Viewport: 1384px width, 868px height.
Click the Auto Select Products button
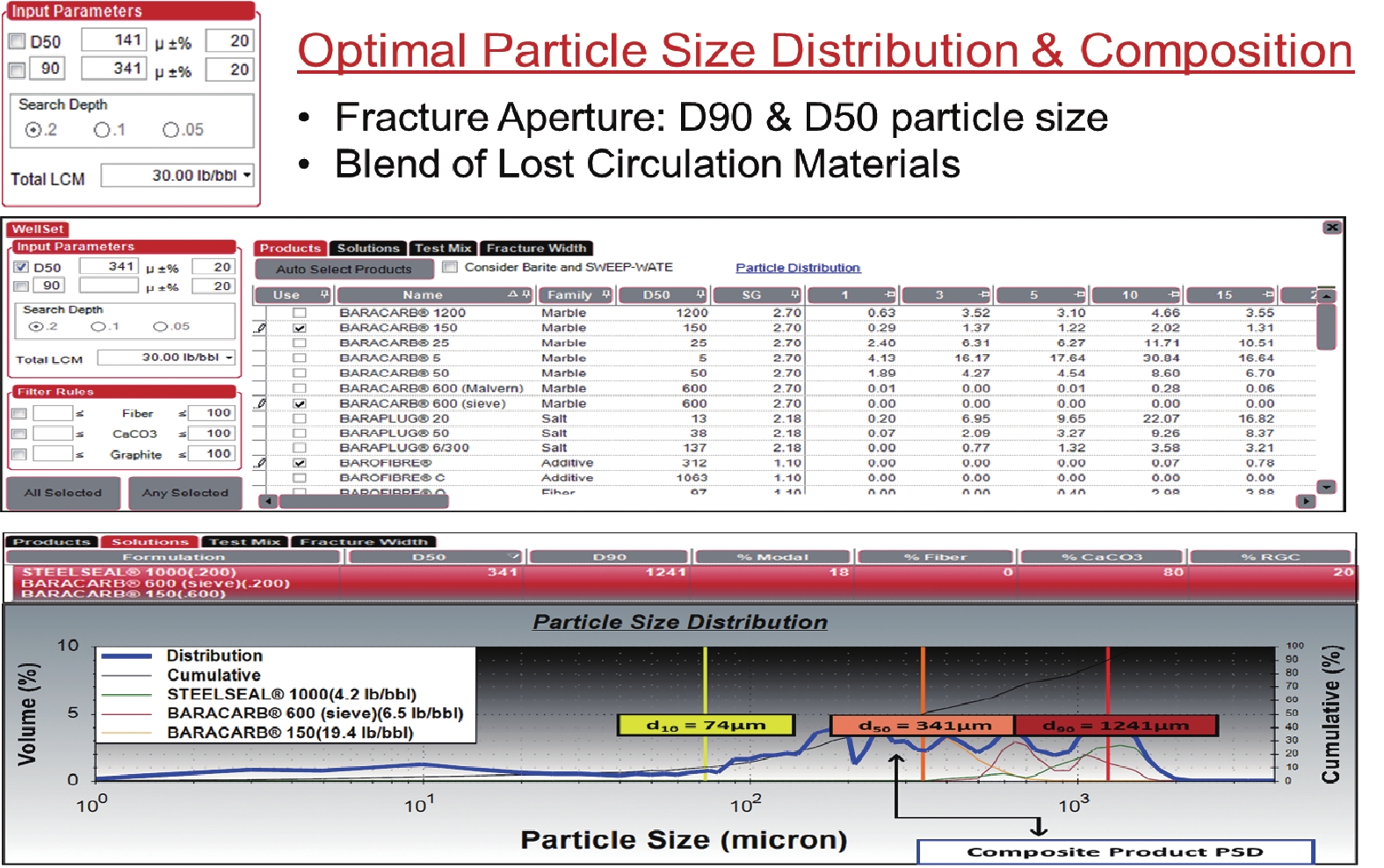click(344, 269)
